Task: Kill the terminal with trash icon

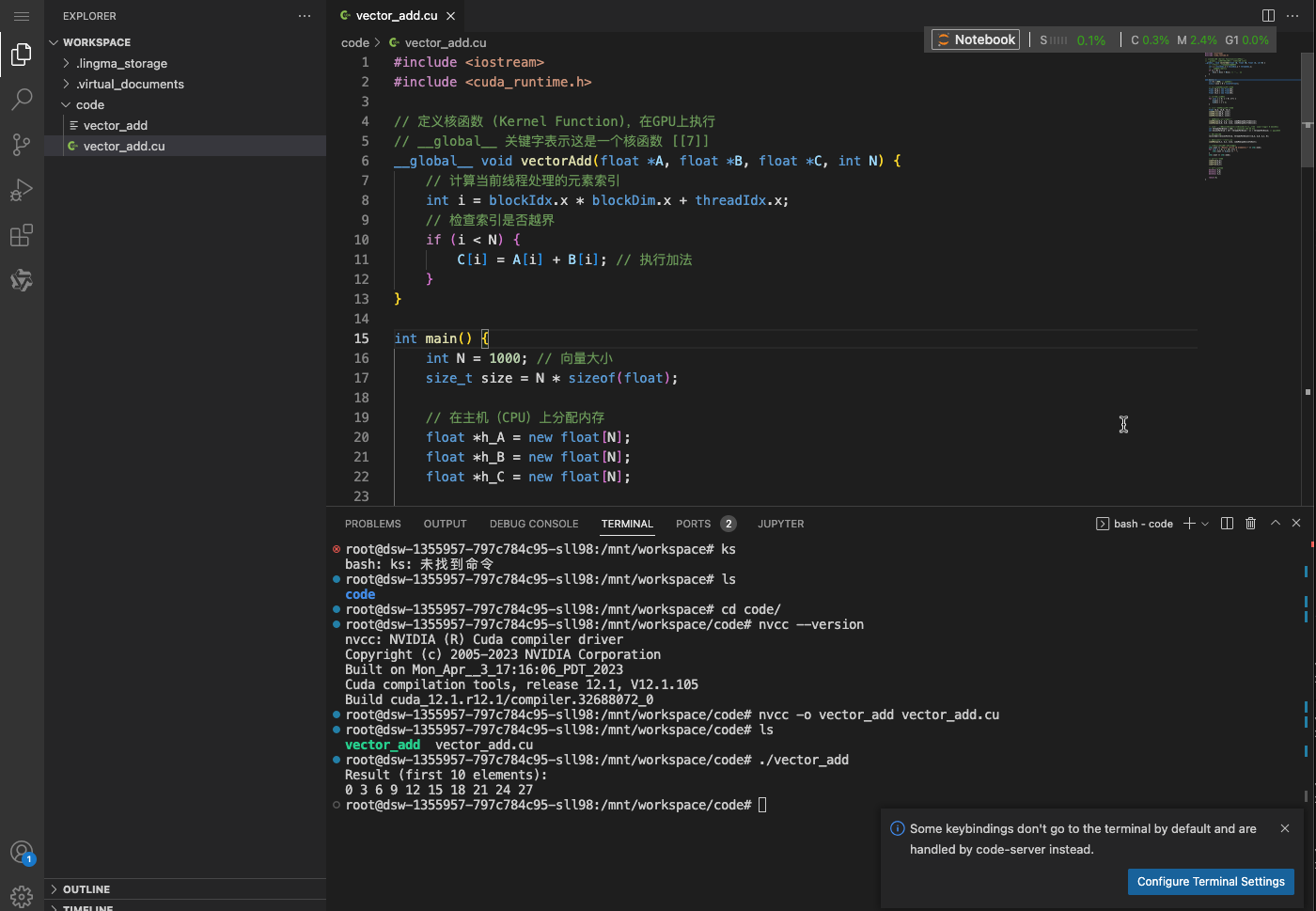Action: pos(1251,524)
